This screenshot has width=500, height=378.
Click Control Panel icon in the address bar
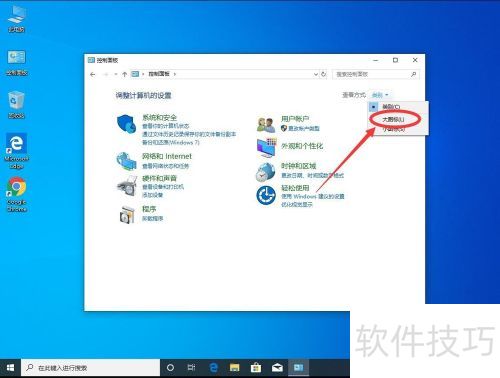pos(135,74)
